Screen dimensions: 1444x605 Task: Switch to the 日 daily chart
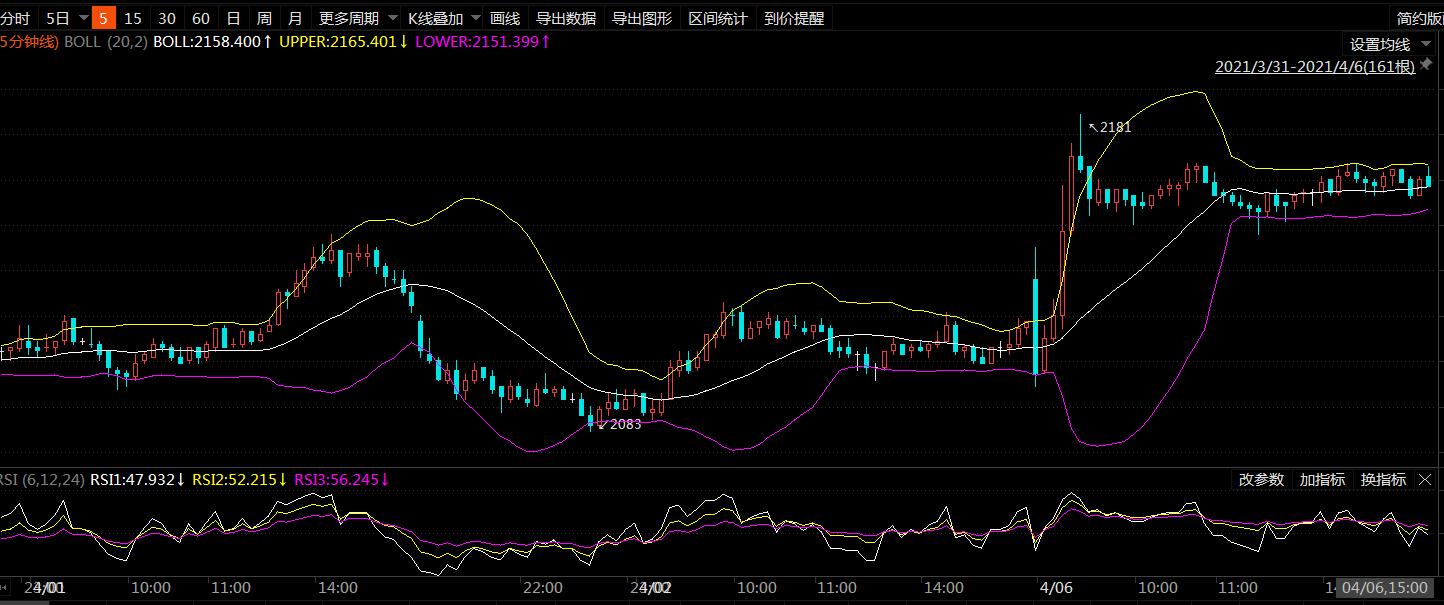point(233,18)
